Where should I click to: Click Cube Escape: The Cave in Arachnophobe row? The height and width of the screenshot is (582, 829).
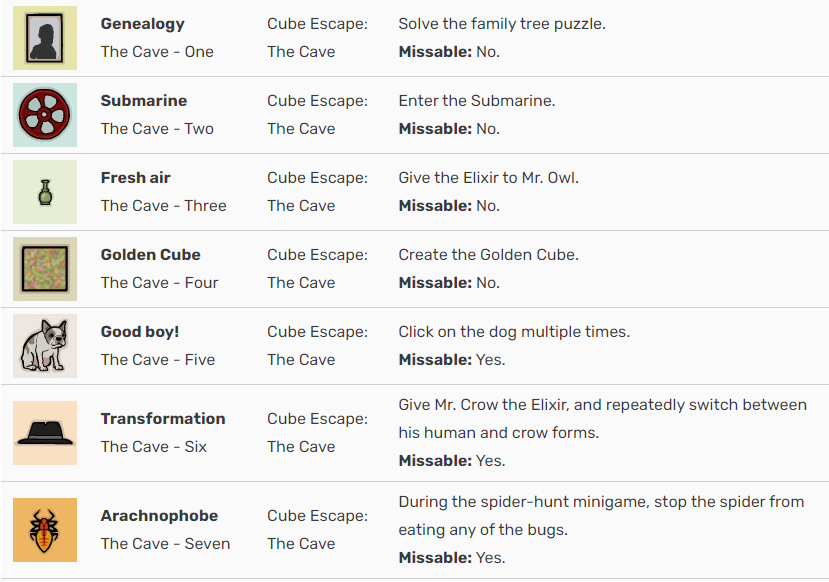pyautogui.click(x=317, y=530)
